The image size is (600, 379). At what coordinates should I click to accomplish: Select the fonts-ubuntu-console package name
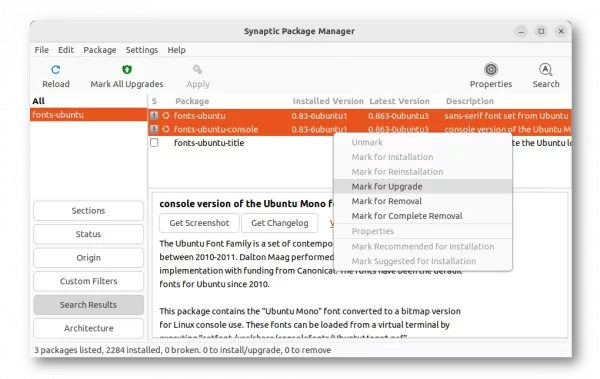coord(216,129)
